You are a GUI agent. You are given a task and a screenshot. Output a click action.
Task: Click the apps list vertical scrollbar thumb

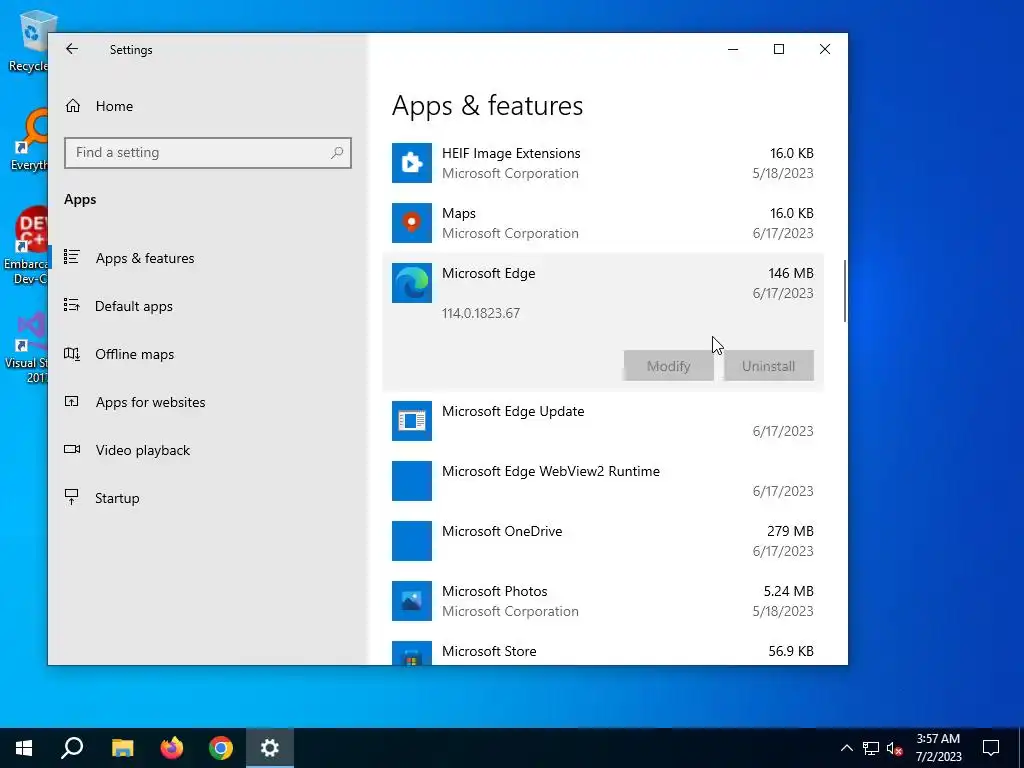click(x=844, y=291)
